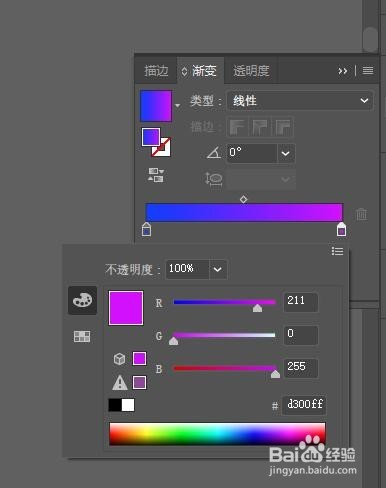
Task: Click the web-safe cube icon
Action: coord(120,359)
